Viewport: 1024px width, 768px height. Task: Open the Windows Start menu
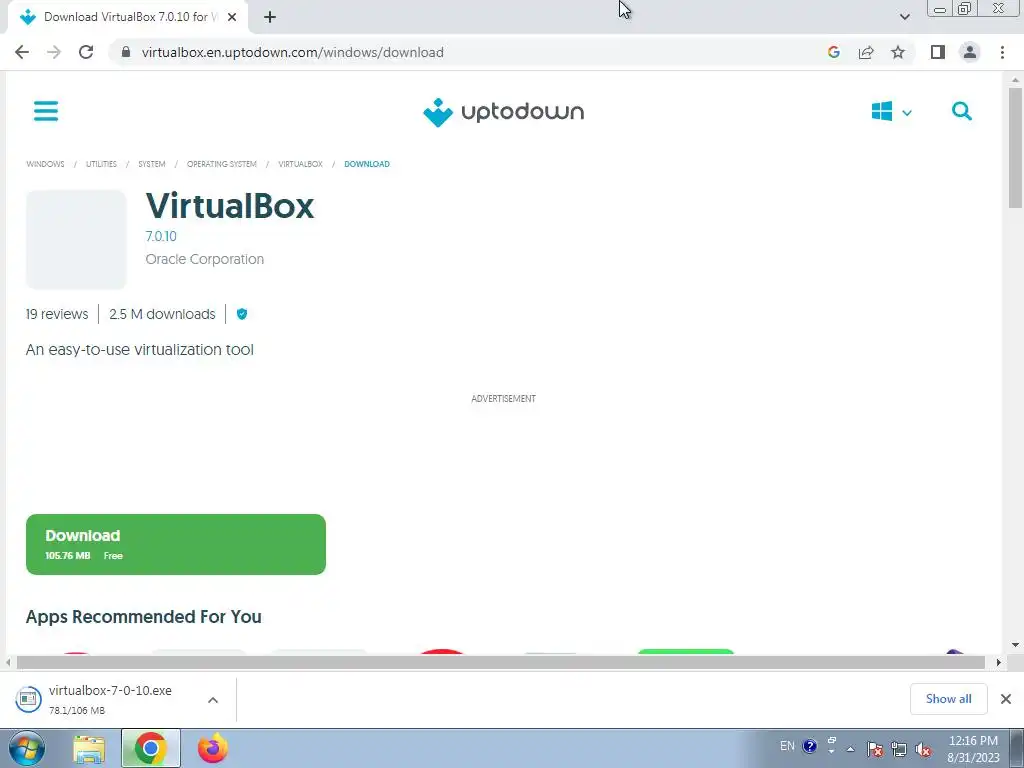click(x=27, y=748)
